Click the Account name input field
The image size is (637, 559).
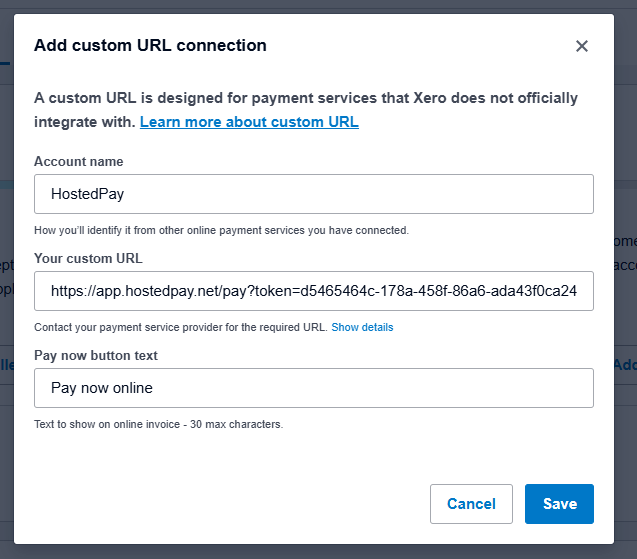(314, 194)
